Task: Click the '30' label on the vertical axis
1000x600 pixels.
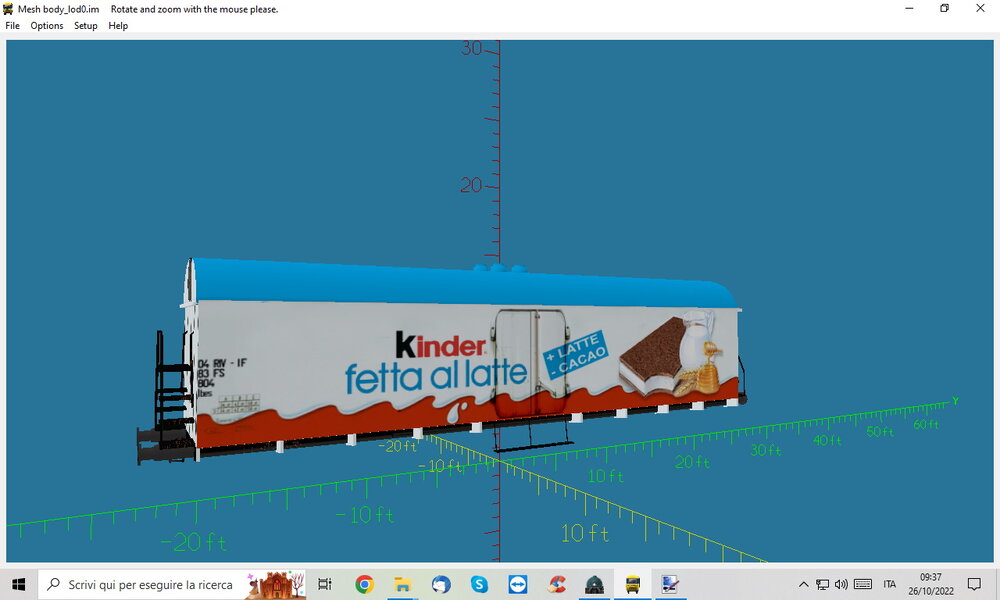Action: pos(471,48)
